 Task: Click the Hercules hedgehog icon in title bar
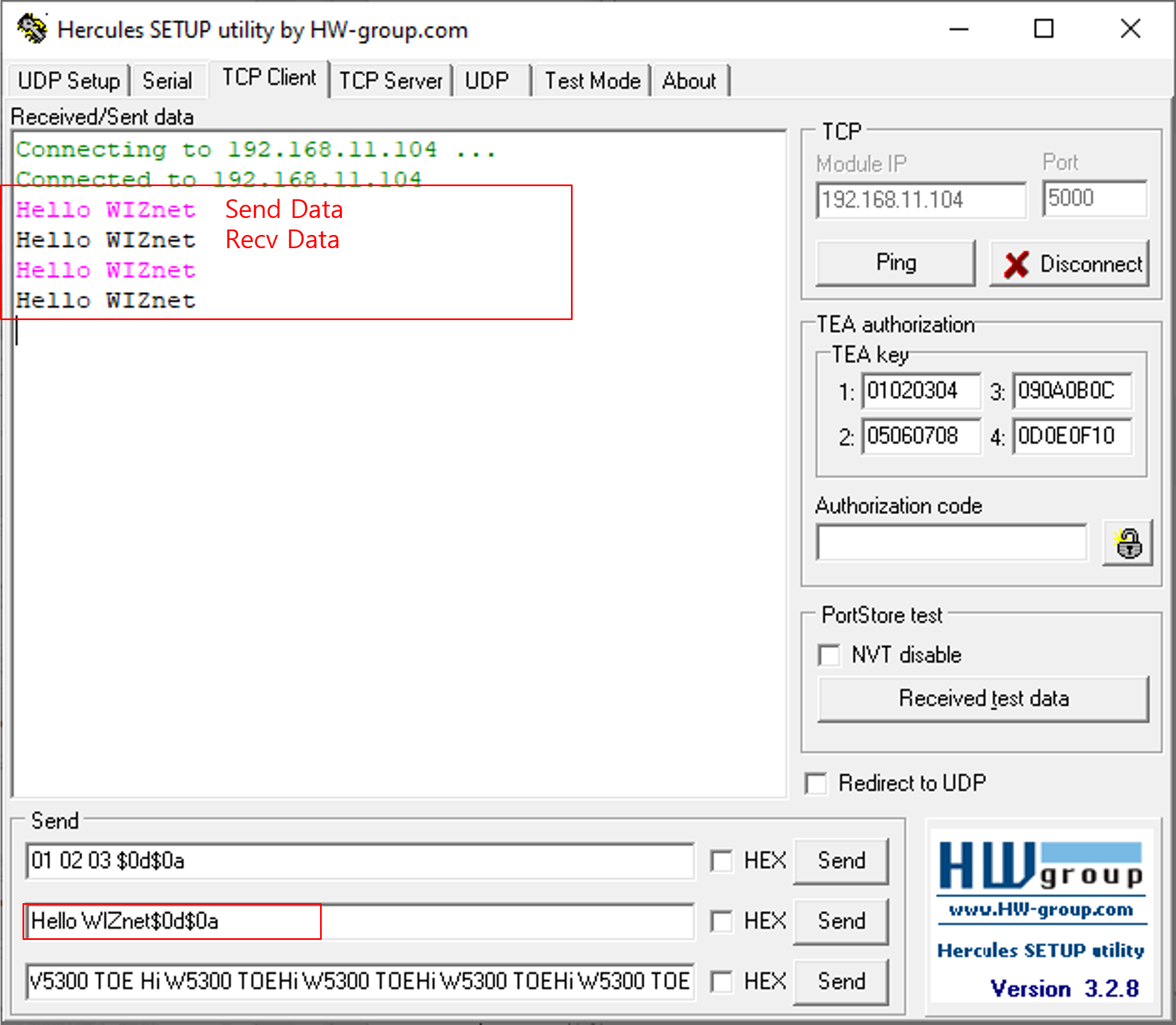pos(32,29)
